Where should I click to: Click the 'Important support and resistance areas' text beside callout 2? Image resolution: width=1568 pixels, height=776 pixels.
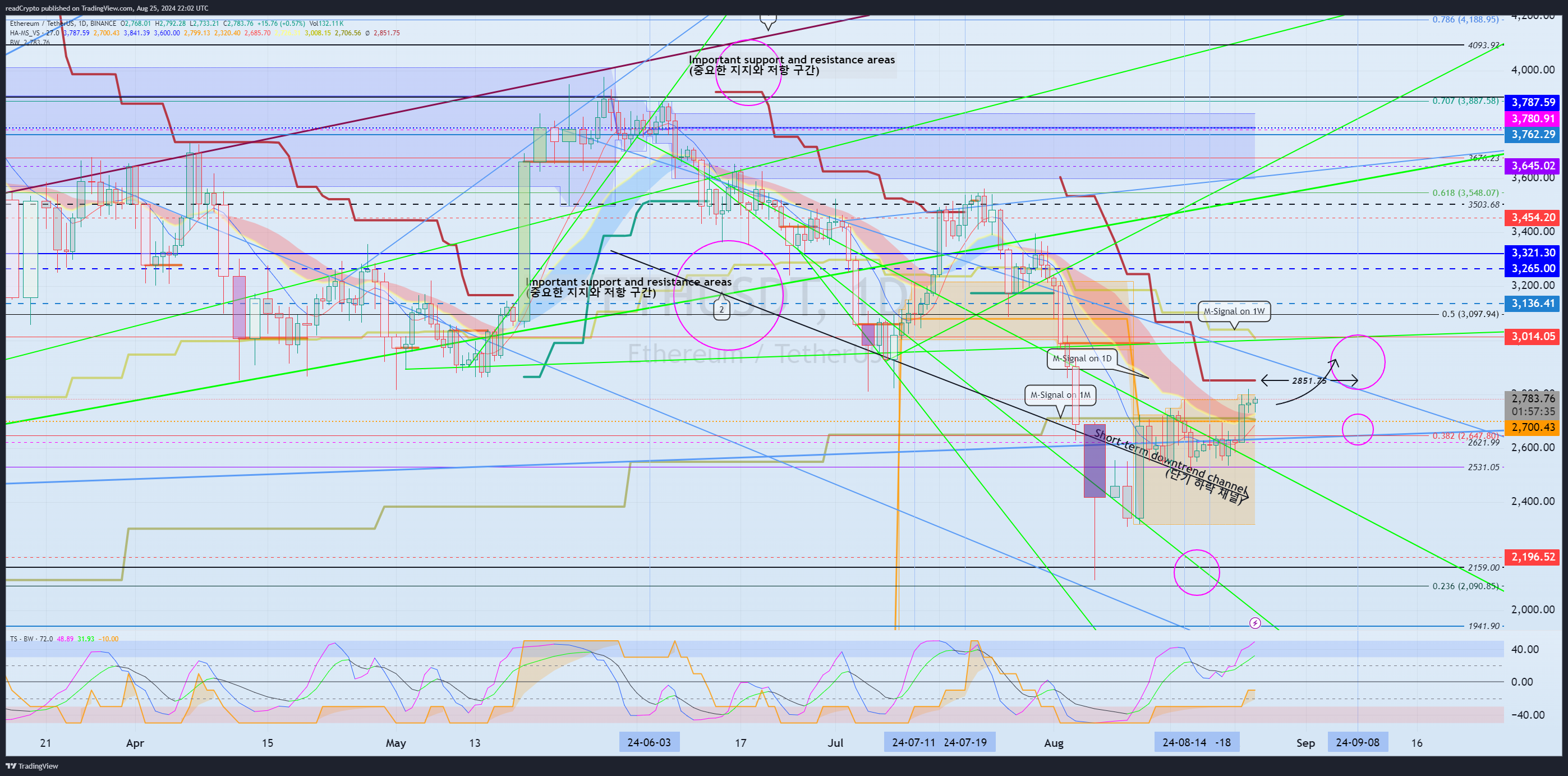(629, 282)
